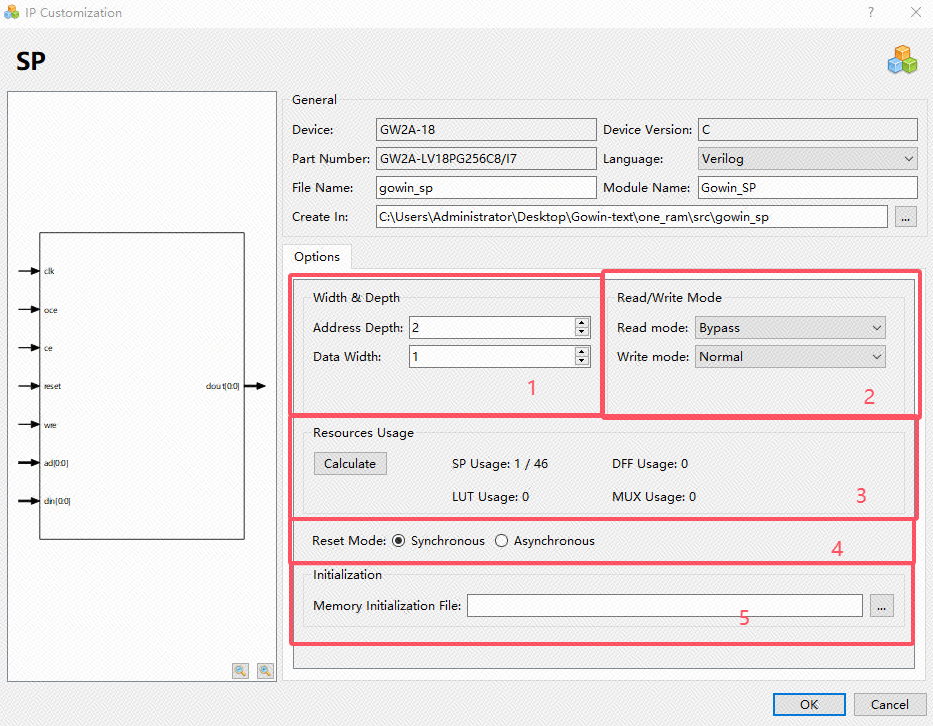Click the Cancel button
The width and height of the screenshot is (933, 726).
890,705
